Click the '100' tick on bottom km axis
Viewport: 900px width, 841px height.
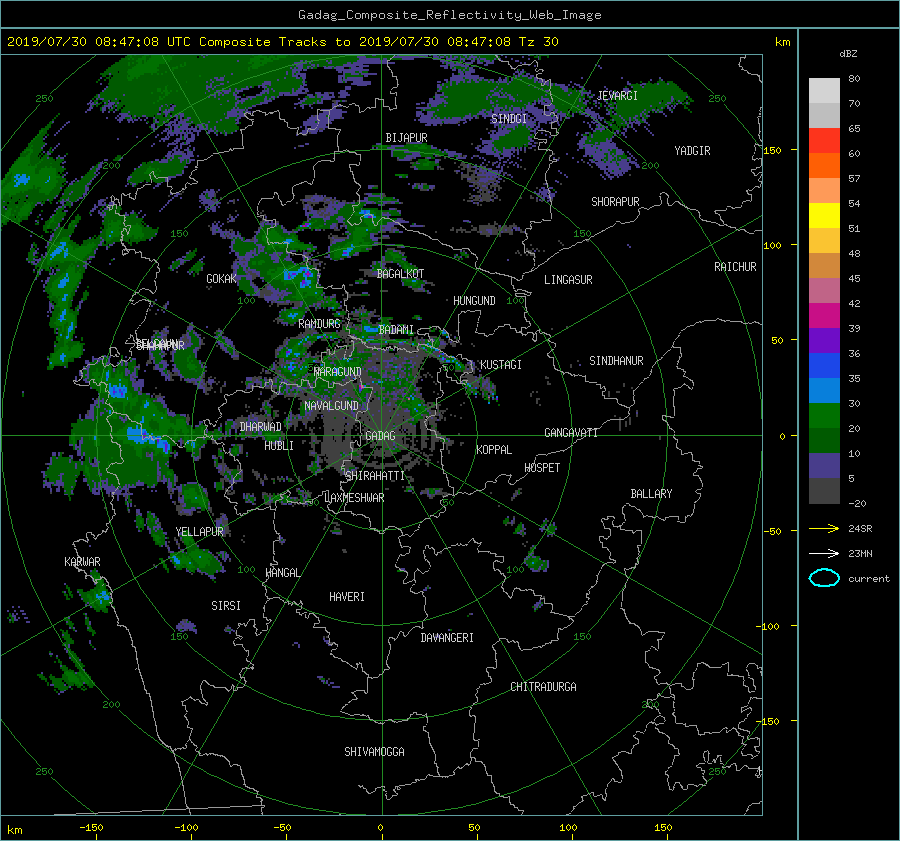click(x=568, y=828)
